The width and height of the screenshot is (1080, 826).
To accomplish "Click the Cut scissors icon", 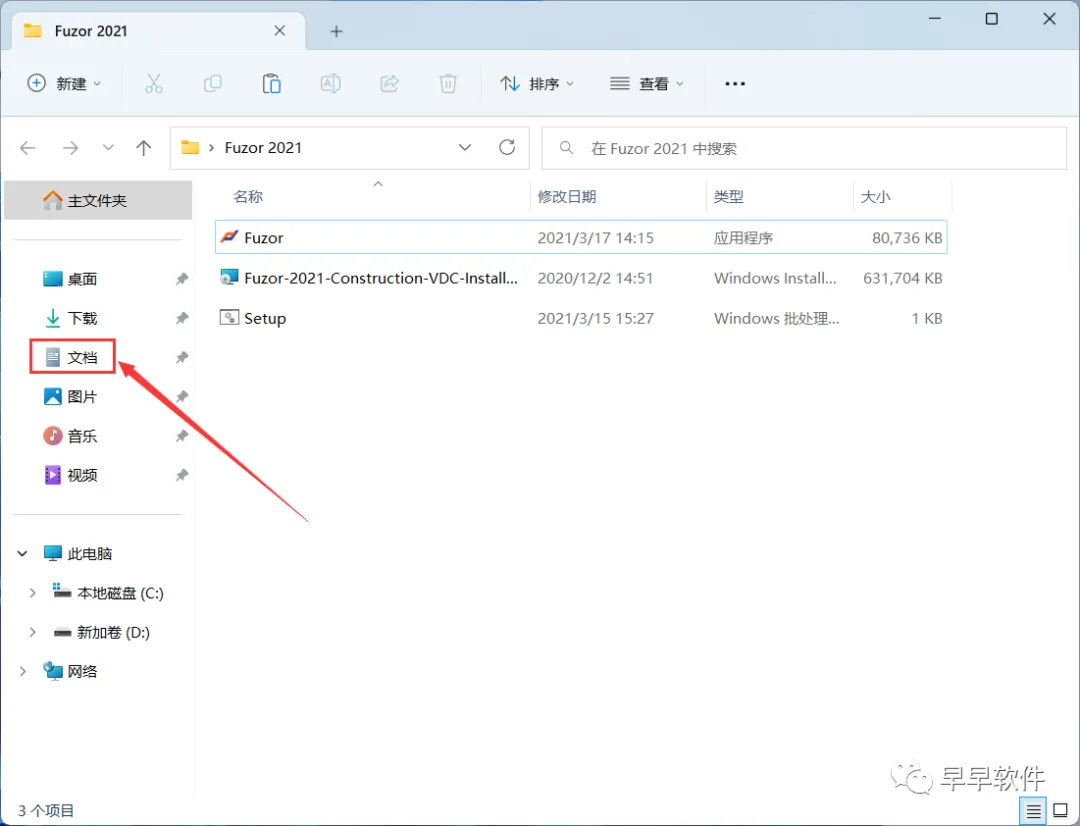I will coord(154,83).
